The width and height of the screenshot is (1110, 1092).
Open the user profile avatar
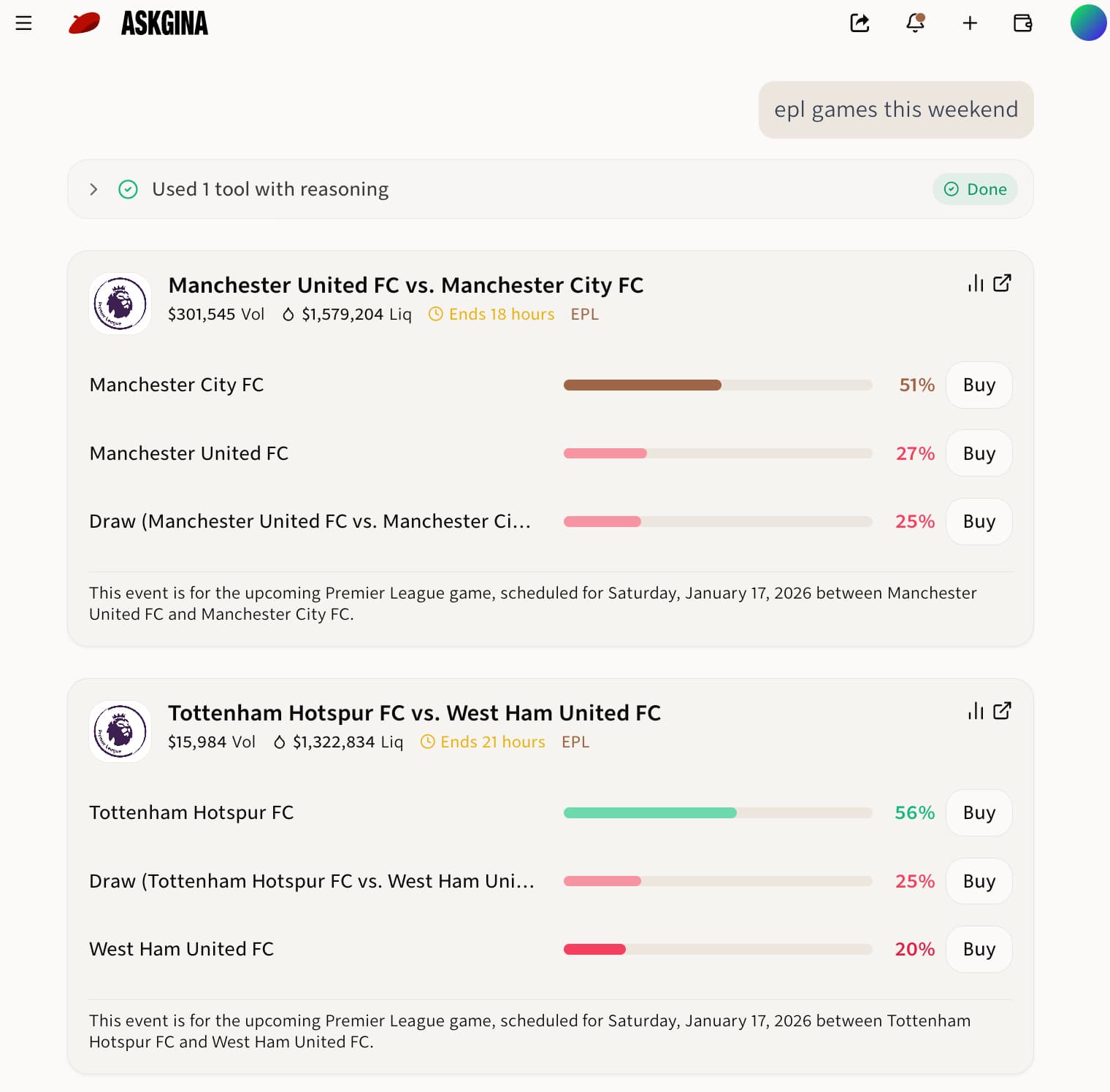click(1088, 23)
